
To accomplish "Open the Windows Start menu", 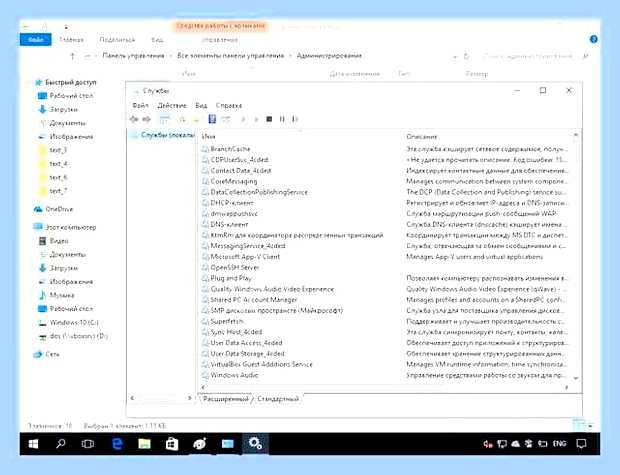I will pos(34,444).
